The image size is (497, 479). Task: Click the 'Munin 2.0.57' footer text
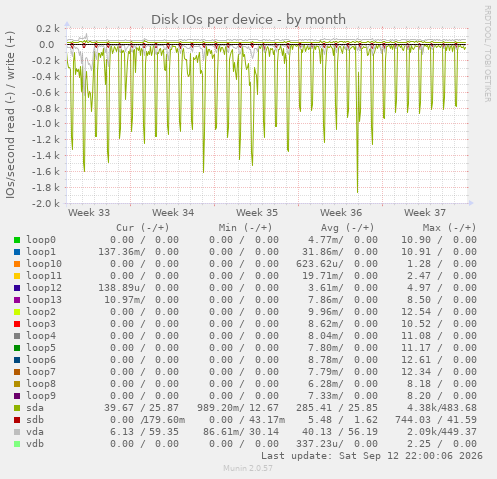[x=248, y=468]
